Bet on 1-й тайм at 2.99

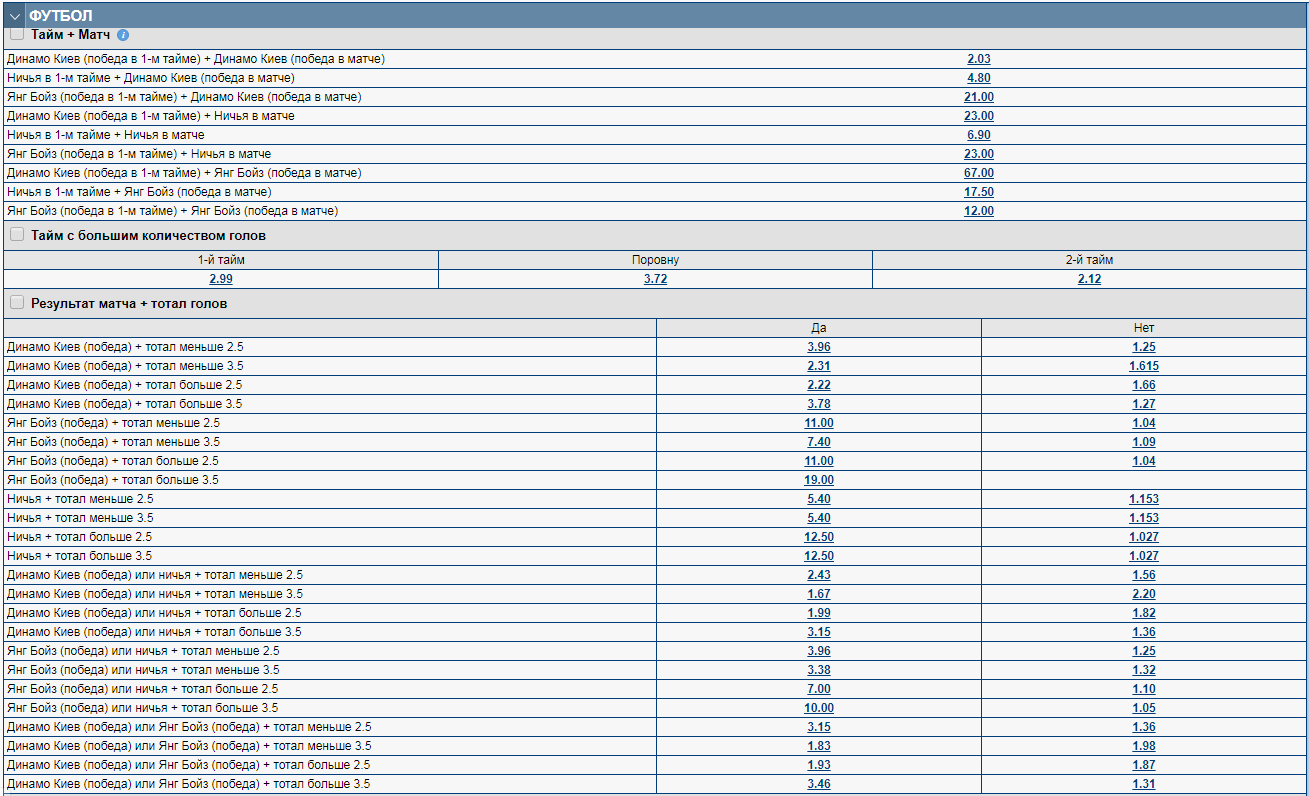click(x=221, y=279)
